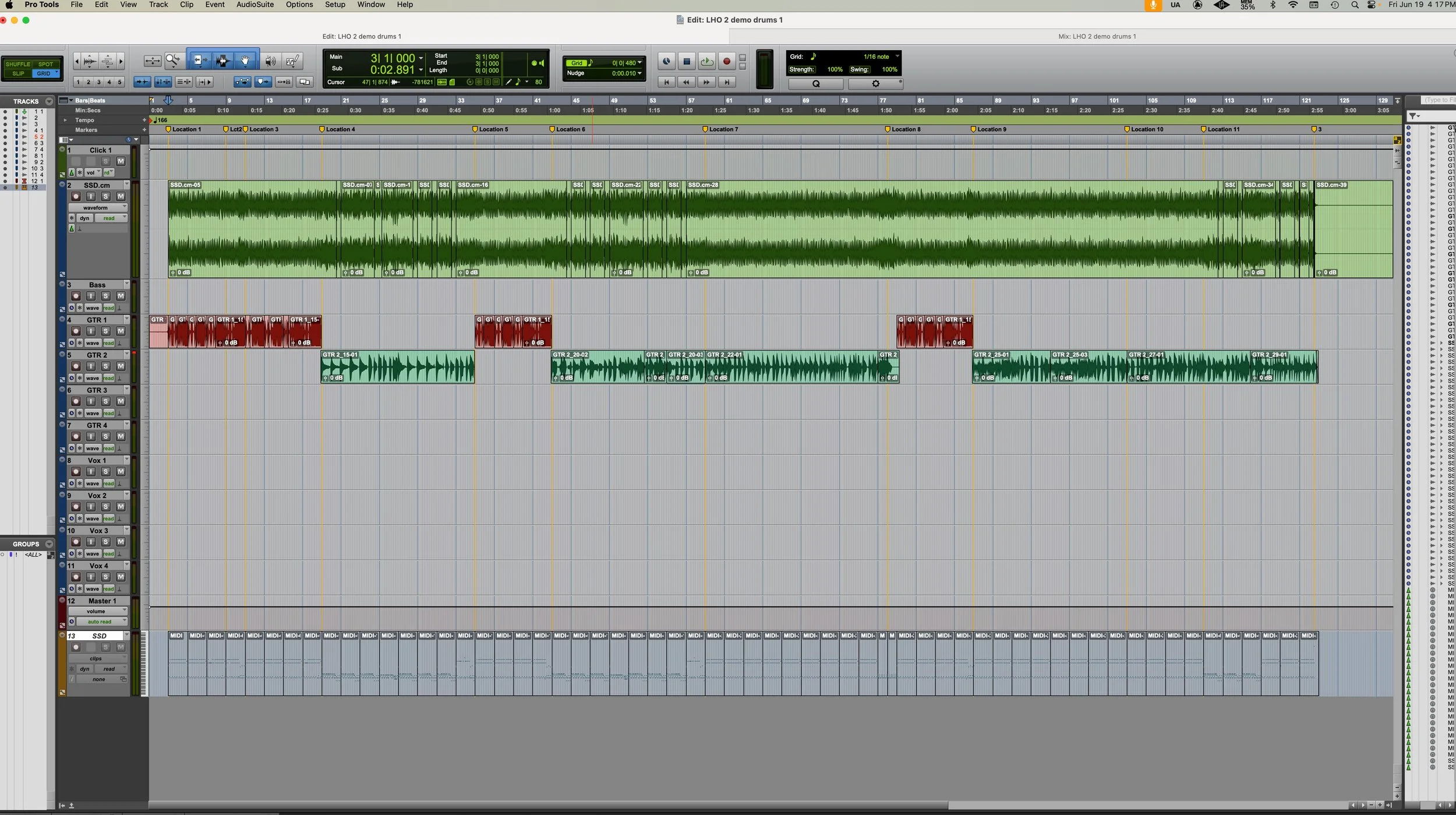Click the MIDI zoom icon
Screen dimensions: 1456x815
(107, 61)
